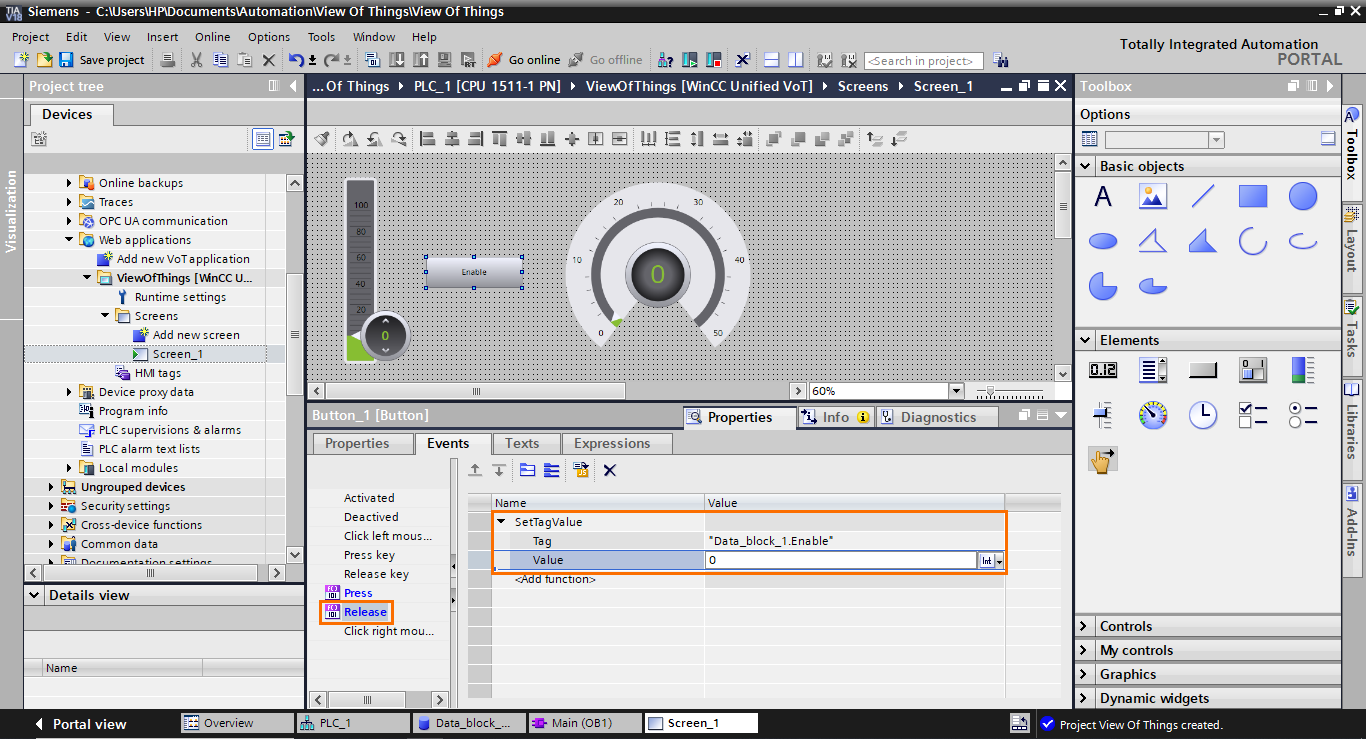The height and width of the screenshot is (739, 1366).
Task: Collapse the Details view panel
Action: coord(35,595)
